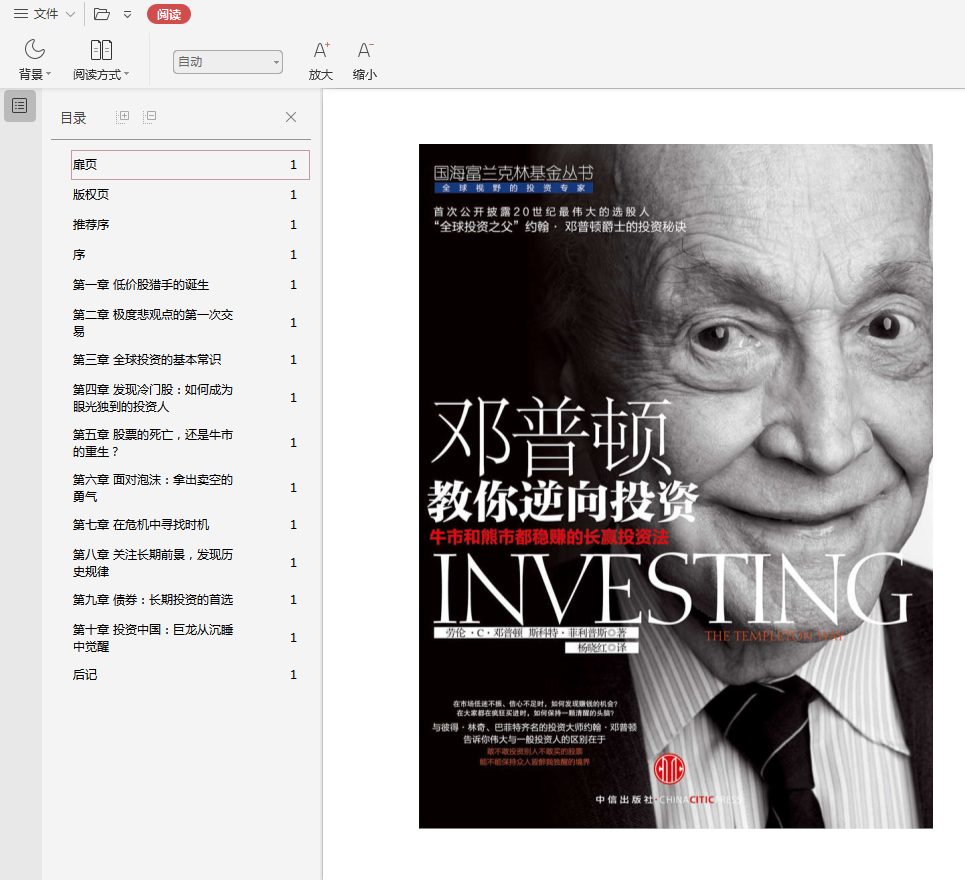
Task: Expand all outline entries icon
Action: pyautogui.click(x=122, y=117)
